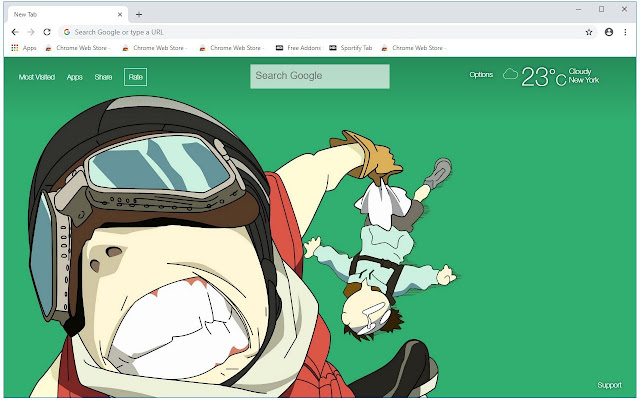Open the Options menu
640x400 pixels.
481,75
